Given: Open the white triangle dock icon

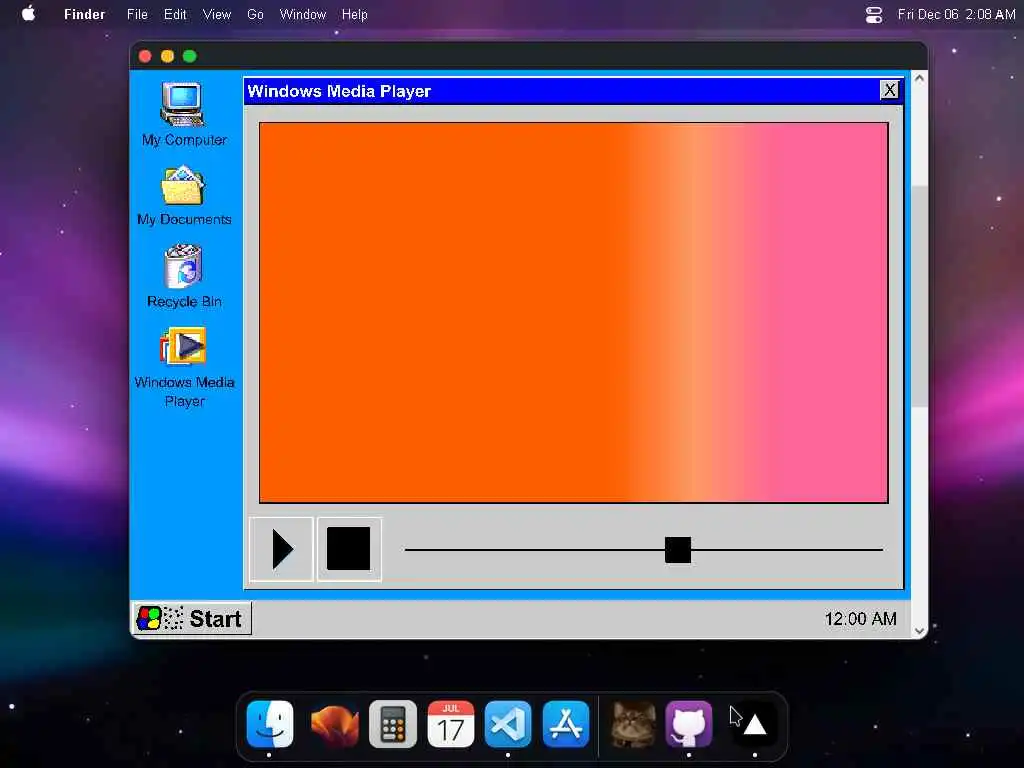Looking at the screenshot, I should pyautogui.click(x=755, y=724).
